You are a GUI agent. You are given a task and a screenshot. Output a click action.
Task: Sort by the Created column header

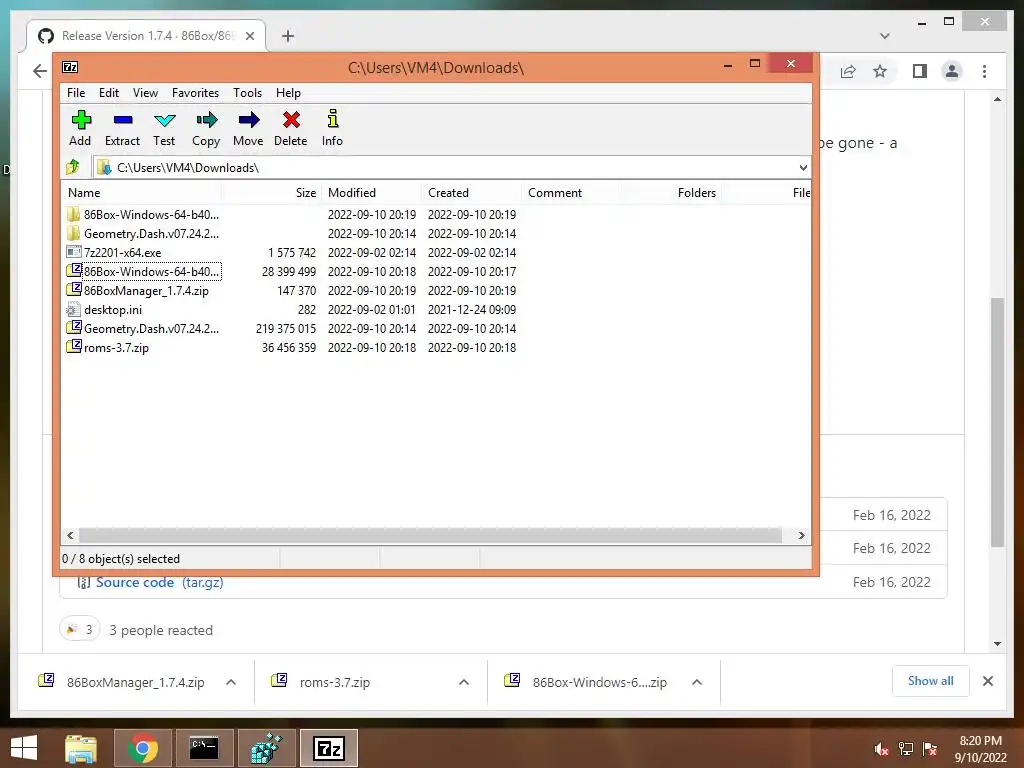pyautogui.click(x=472, y=193)
